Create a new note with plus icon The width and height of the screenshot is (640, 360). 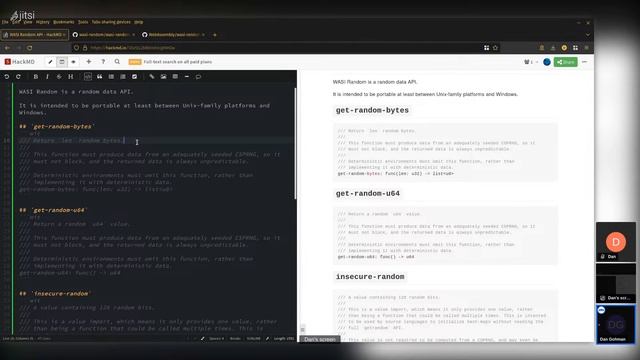pyautogui.click(x=88, y=62)
